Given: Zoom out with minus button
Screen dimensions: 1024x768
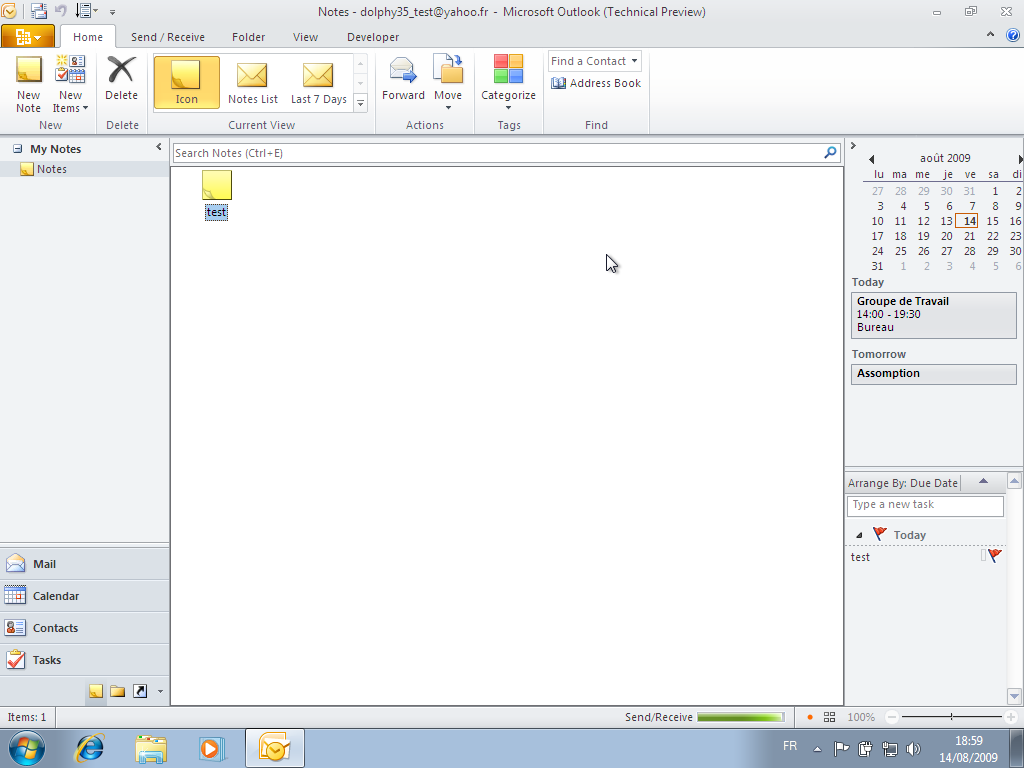Looking at the screenshot, I should coord(892,717).
